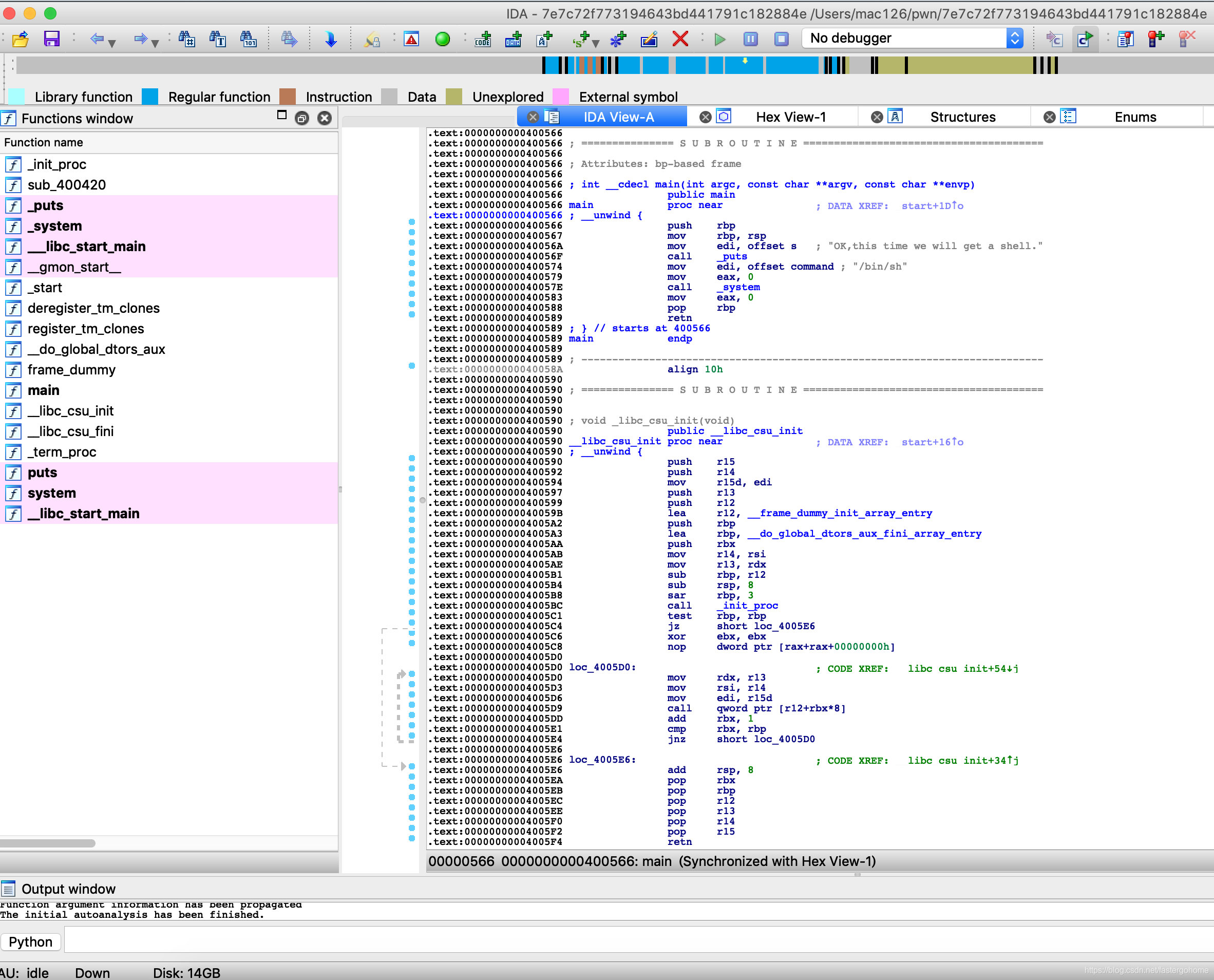Click the text search binoculars icon

[x=218, y=39]
